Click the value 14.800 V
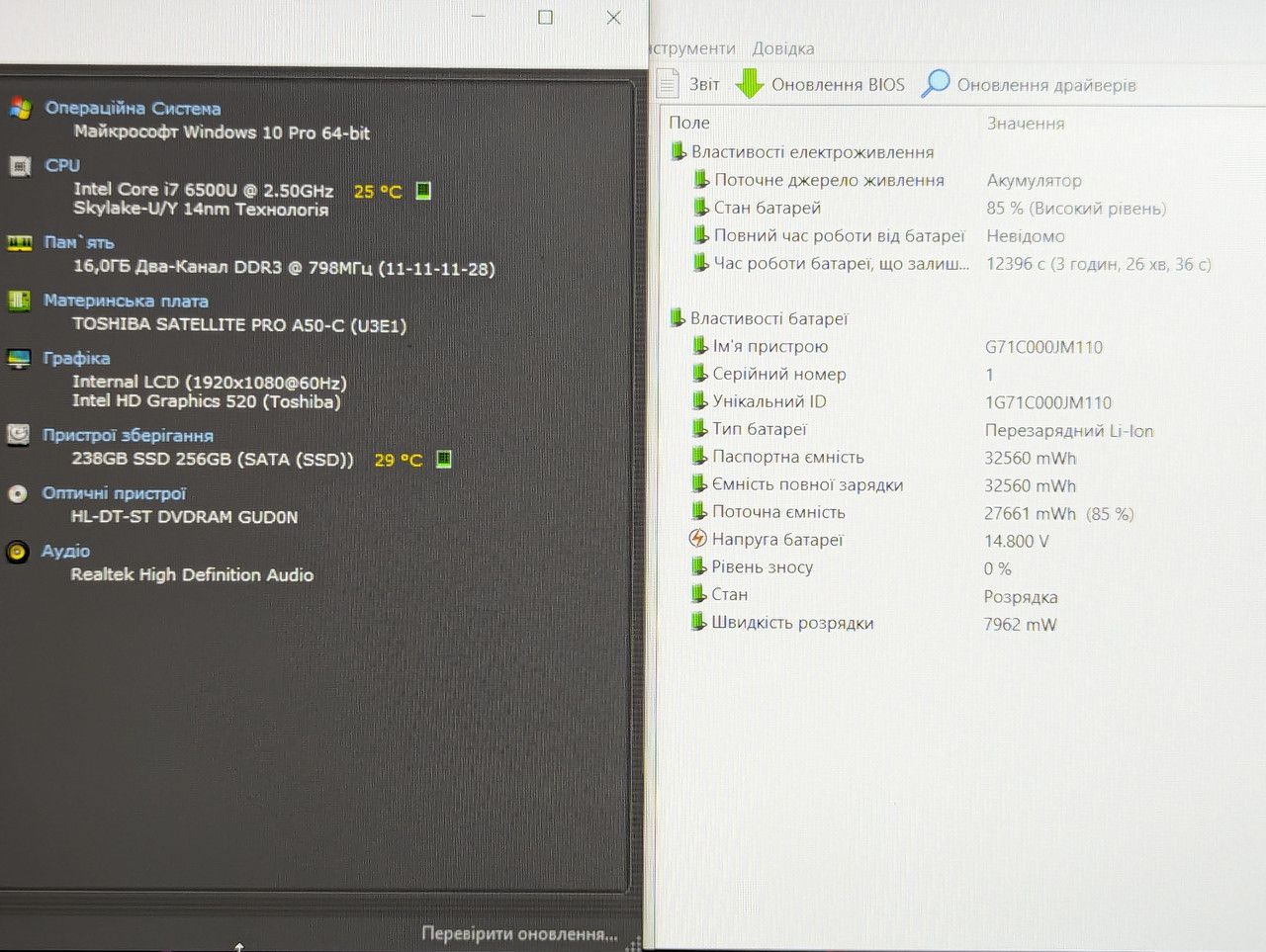Screen dimensions: 1266x952 click(1016, 542)
